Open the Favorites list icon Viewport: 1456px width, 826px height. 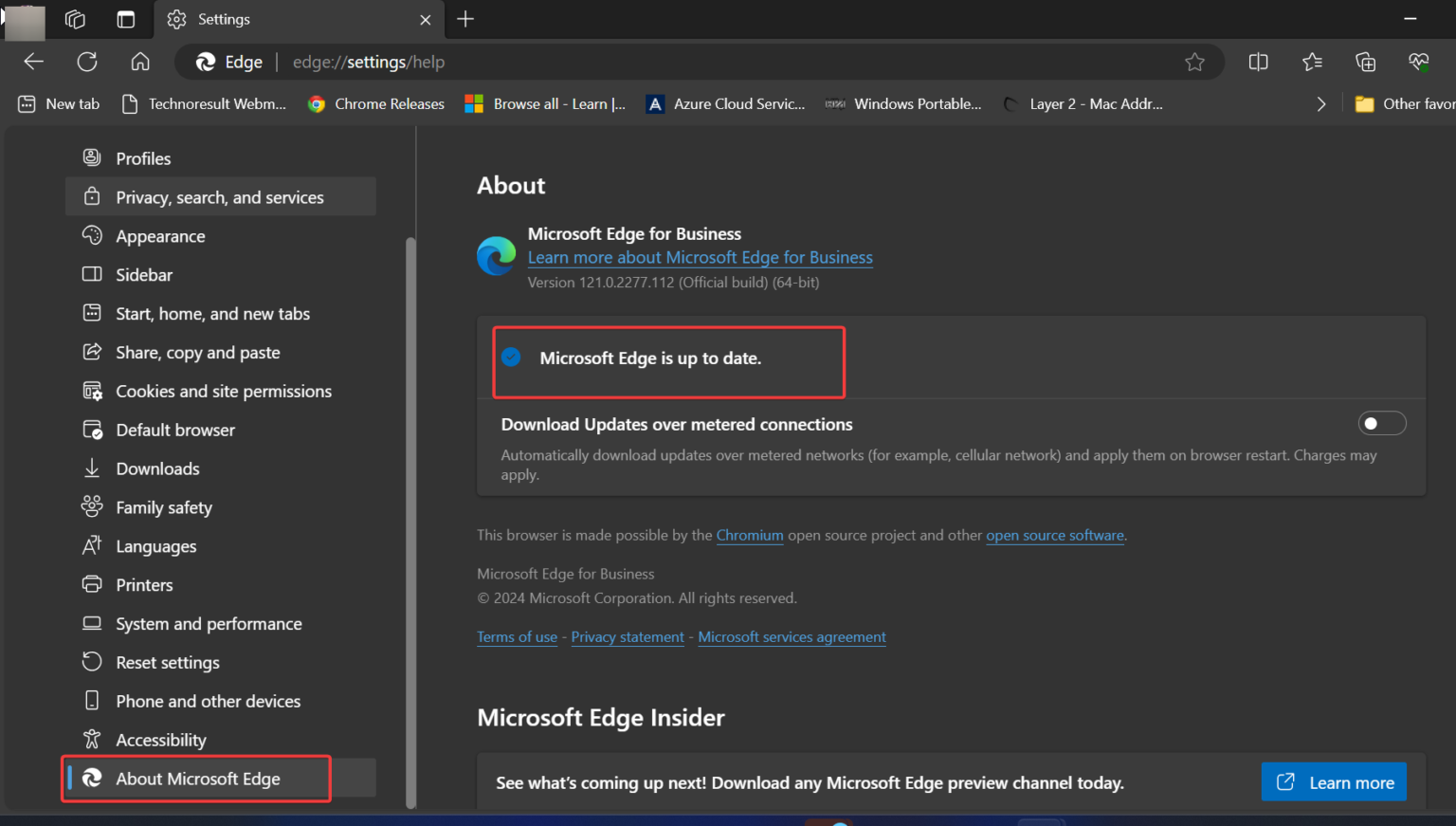1312,62
